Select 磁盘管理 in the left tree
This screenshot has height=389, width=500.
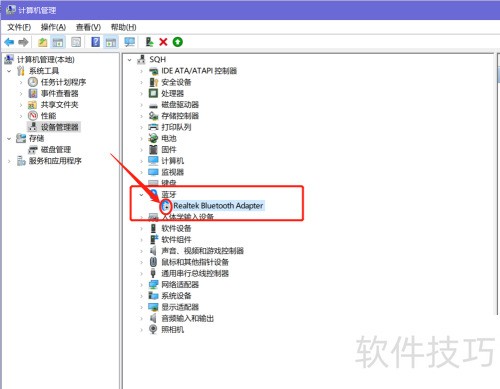(56, 149)
